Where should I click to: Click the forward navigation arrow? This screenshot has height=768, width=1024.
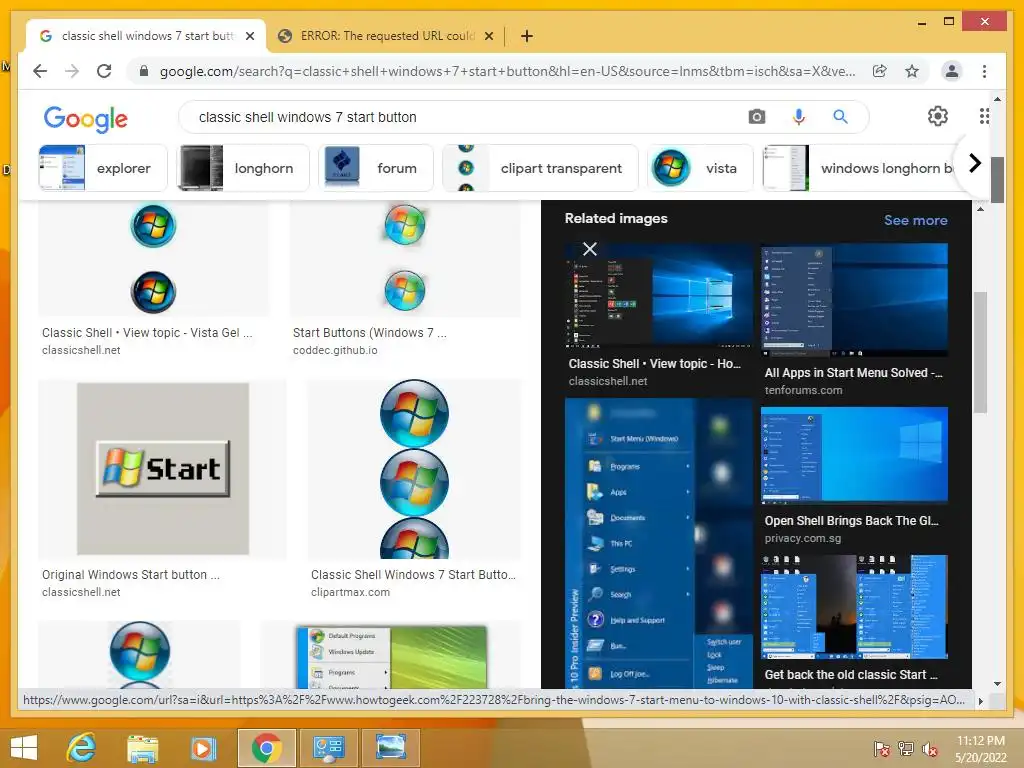[72, 71]
